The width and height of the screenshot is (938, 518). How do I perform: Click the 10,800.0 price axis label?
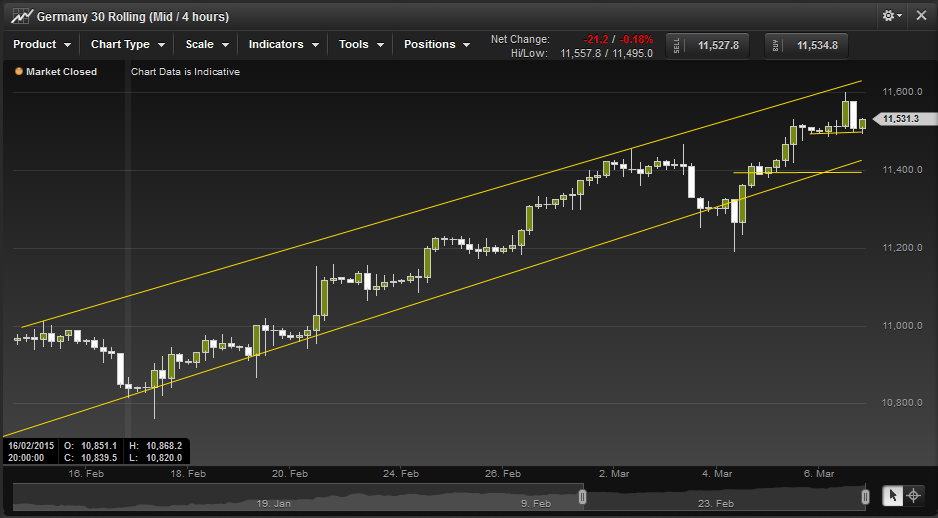pyautogui.click(x=902, y=403)
